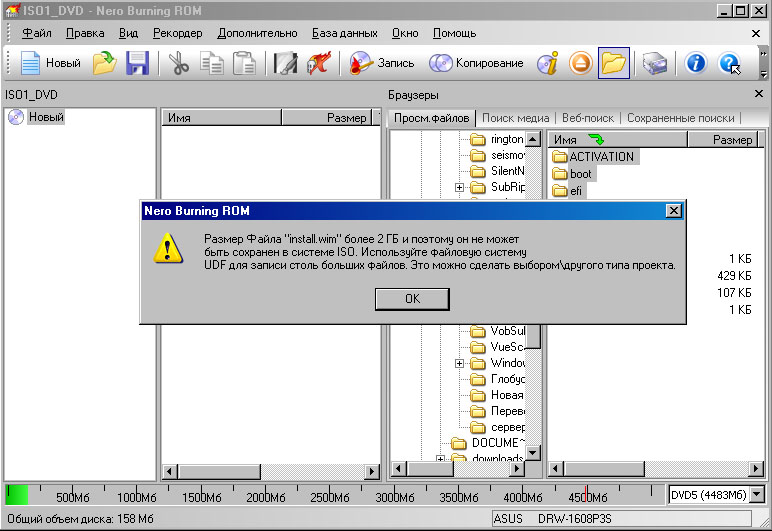Viewport: 772px width, 531px height.
Task: Click the blue Info icon in toolbar
Action: click(x=696, y=63)
